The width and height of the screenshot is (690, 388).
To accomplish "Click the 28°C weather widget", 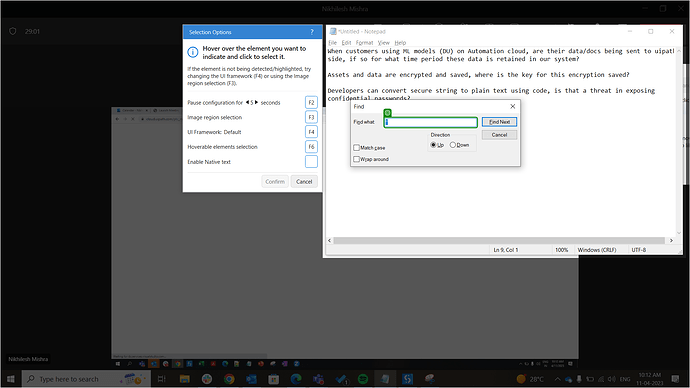I will 530,379.
